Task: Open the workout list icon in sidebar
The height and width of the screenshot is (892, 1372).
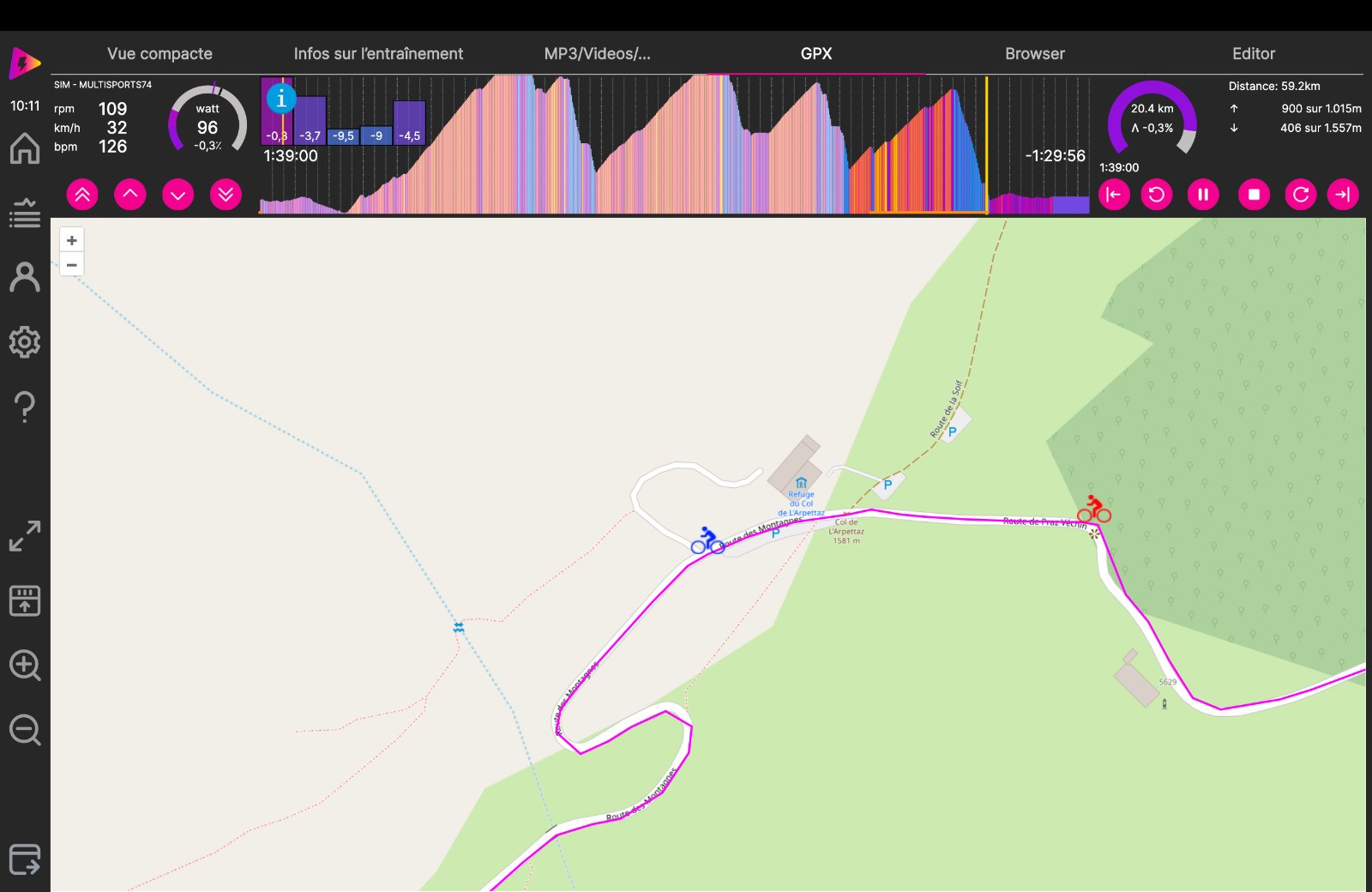Action: [x=25, y=213]
